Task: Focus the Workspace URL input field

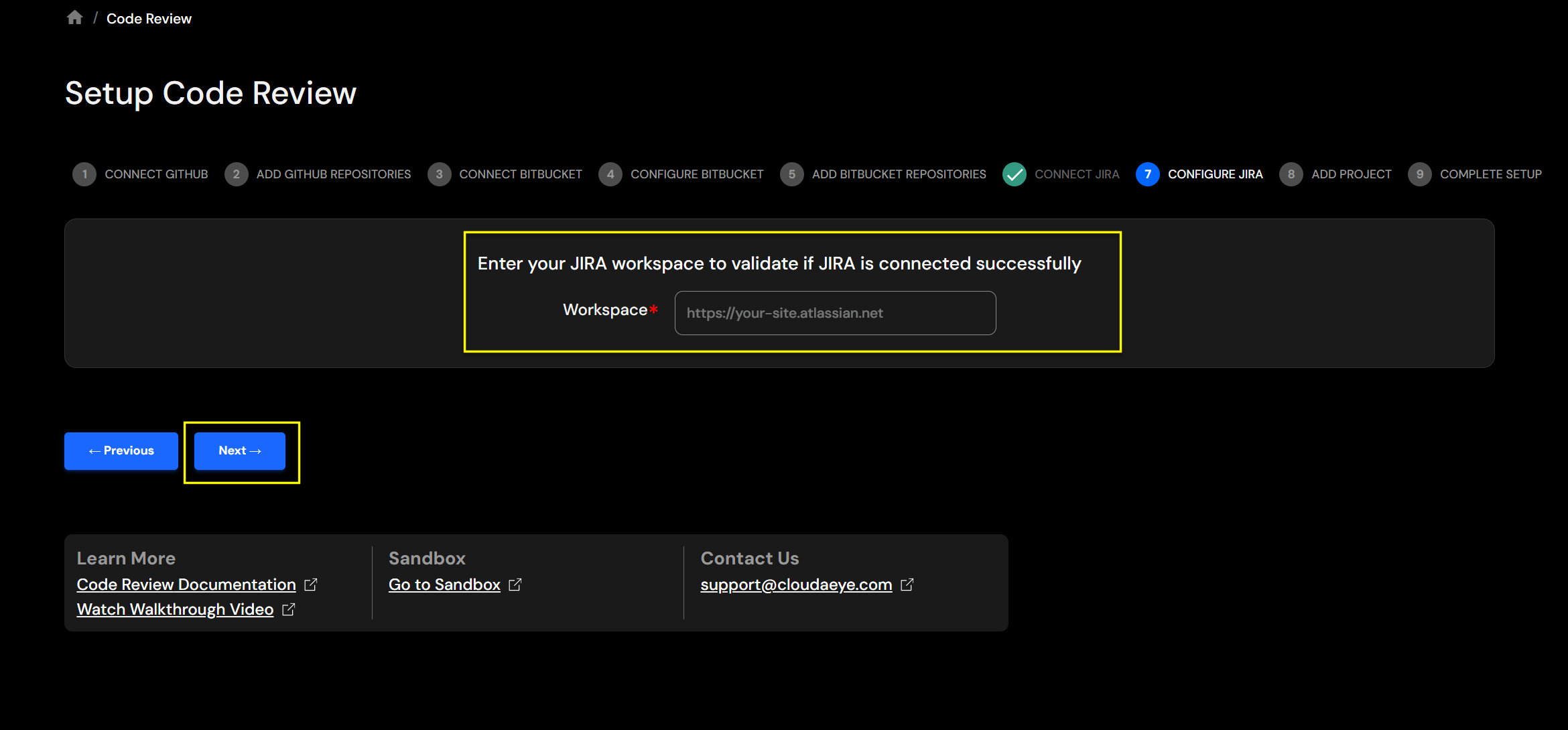Action: click(x=835, y=313)
